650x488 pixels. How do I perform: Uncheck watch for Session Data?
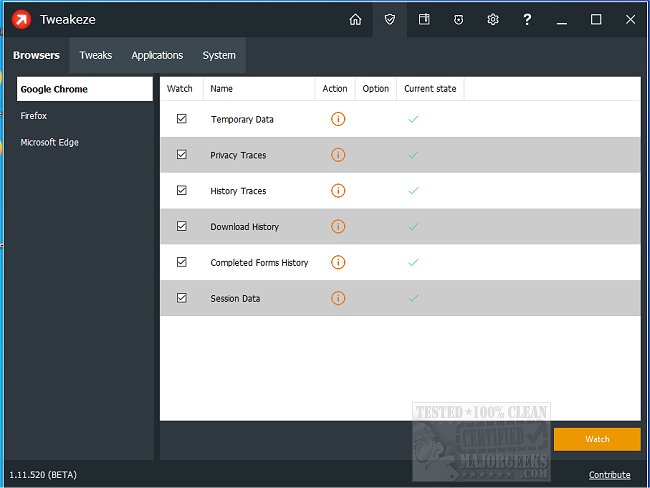(182, 298)
